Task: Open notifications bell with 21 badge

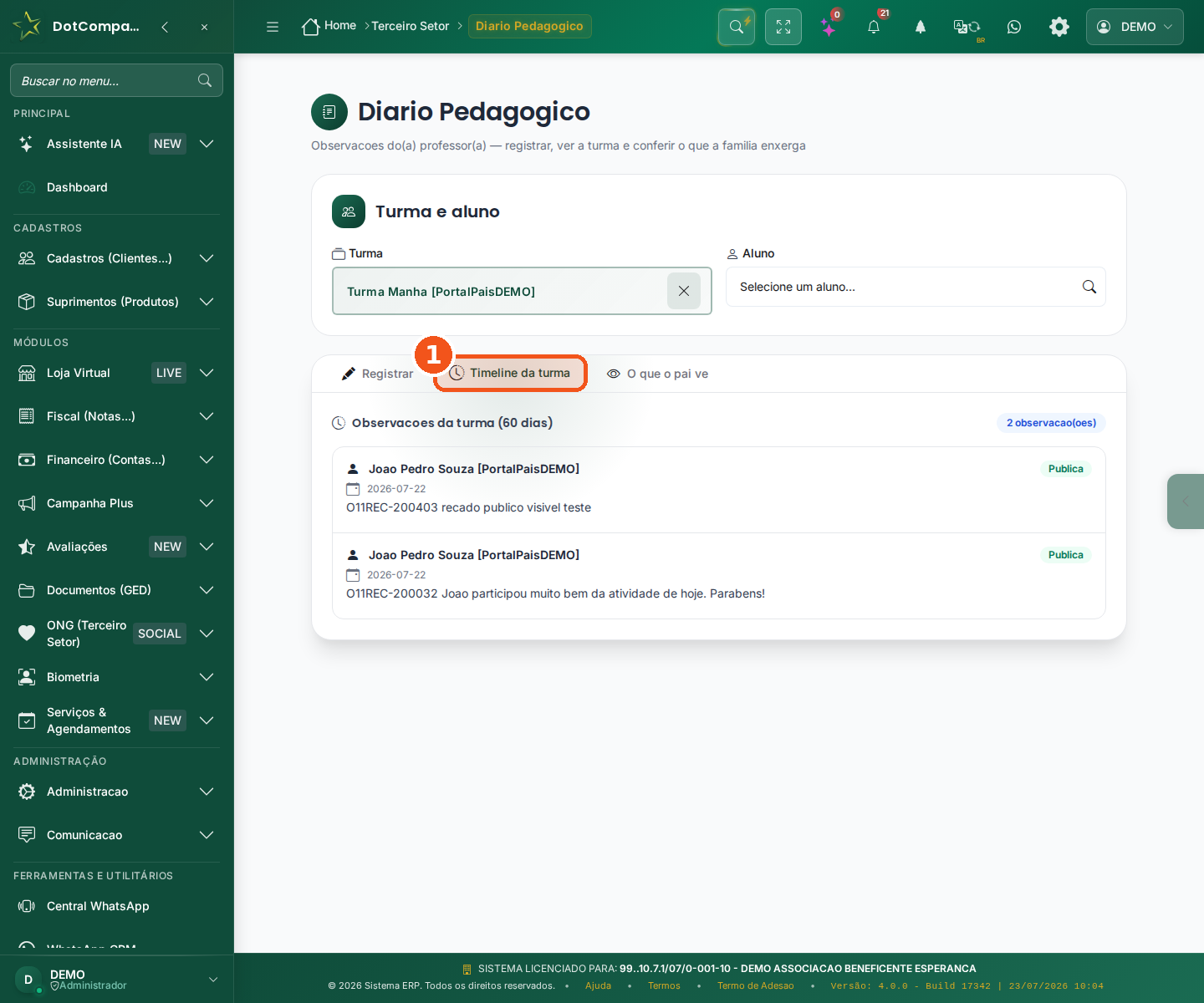Action: 874,27
